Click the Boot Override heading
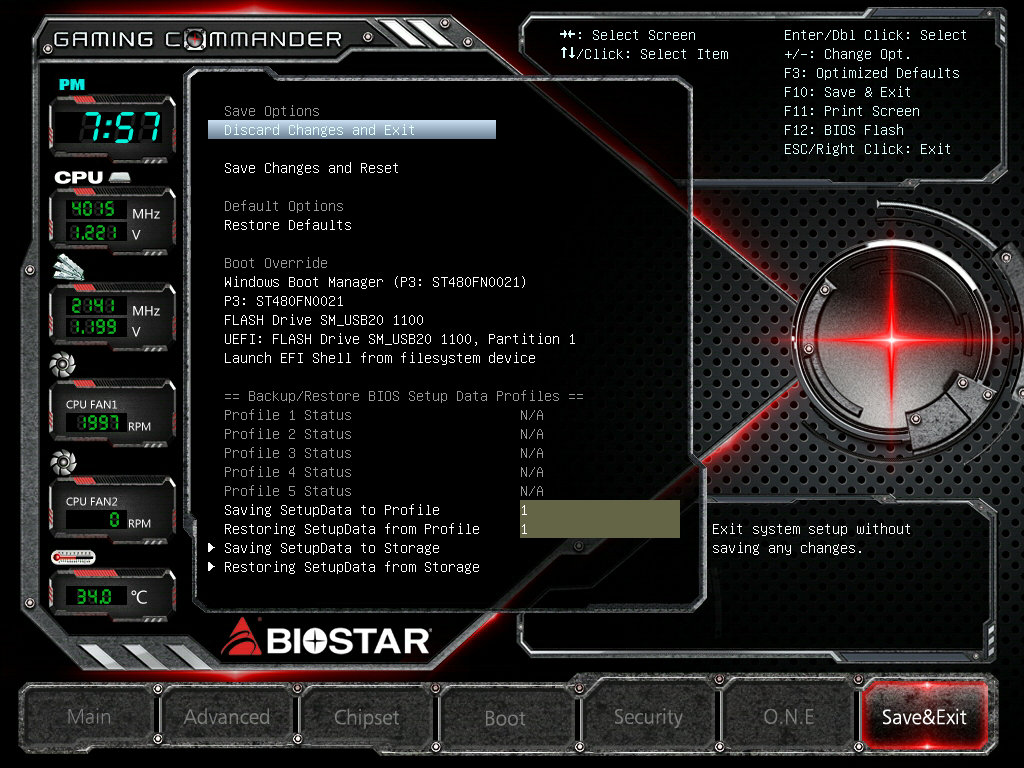 coord(276,263)
